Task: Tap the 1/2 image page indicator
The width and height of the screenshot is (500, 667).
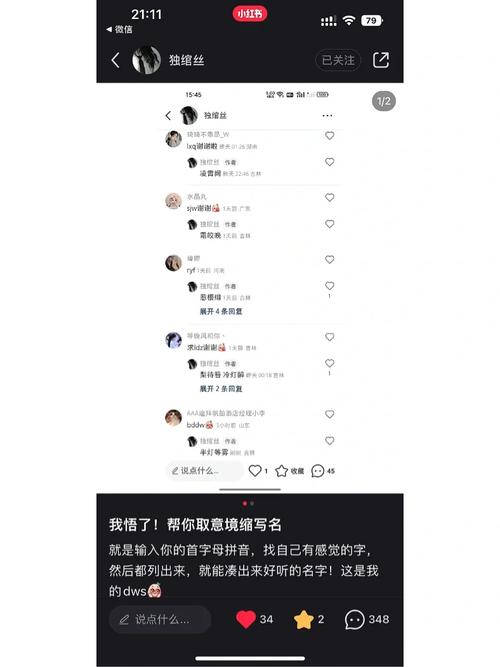Action: pos(384,101)
